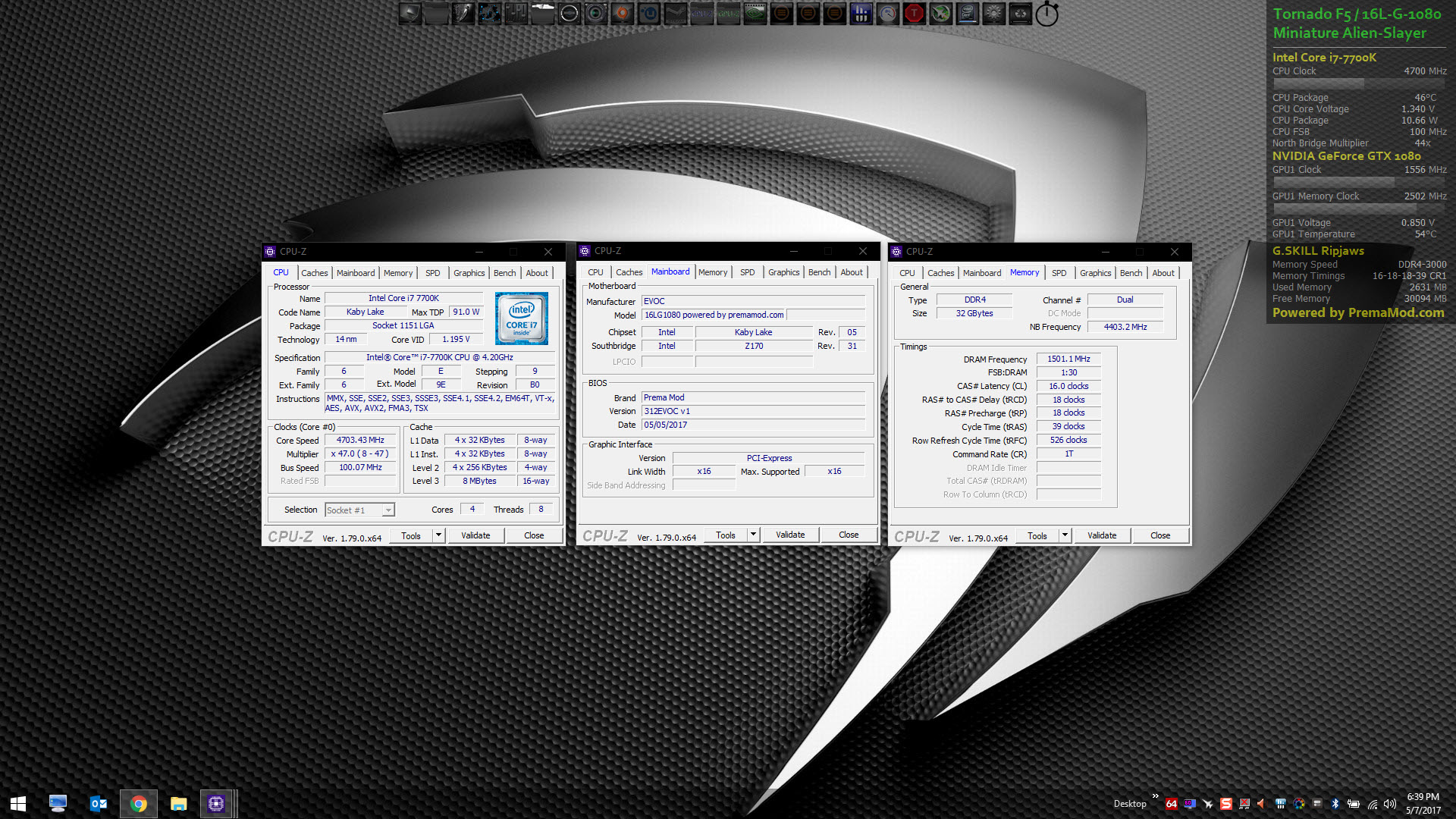
Task: Click the GPU-Z shortcut in the dock
Action: (728, 14)
